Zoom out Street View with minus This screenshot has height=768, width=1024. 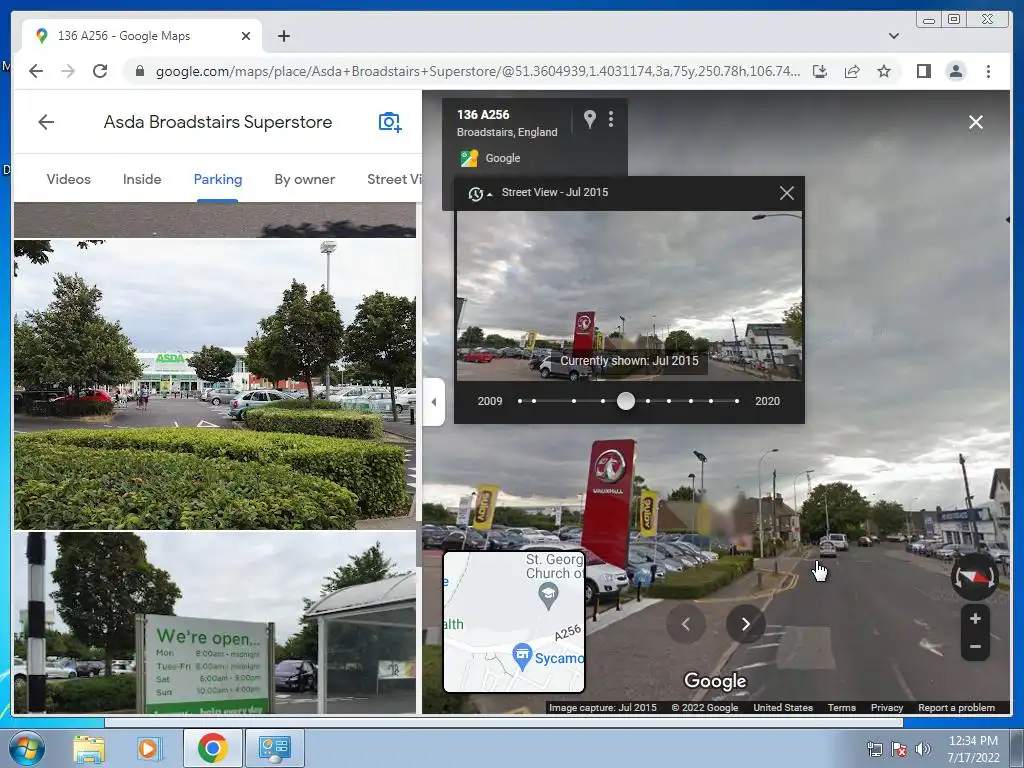pos(975,647)
